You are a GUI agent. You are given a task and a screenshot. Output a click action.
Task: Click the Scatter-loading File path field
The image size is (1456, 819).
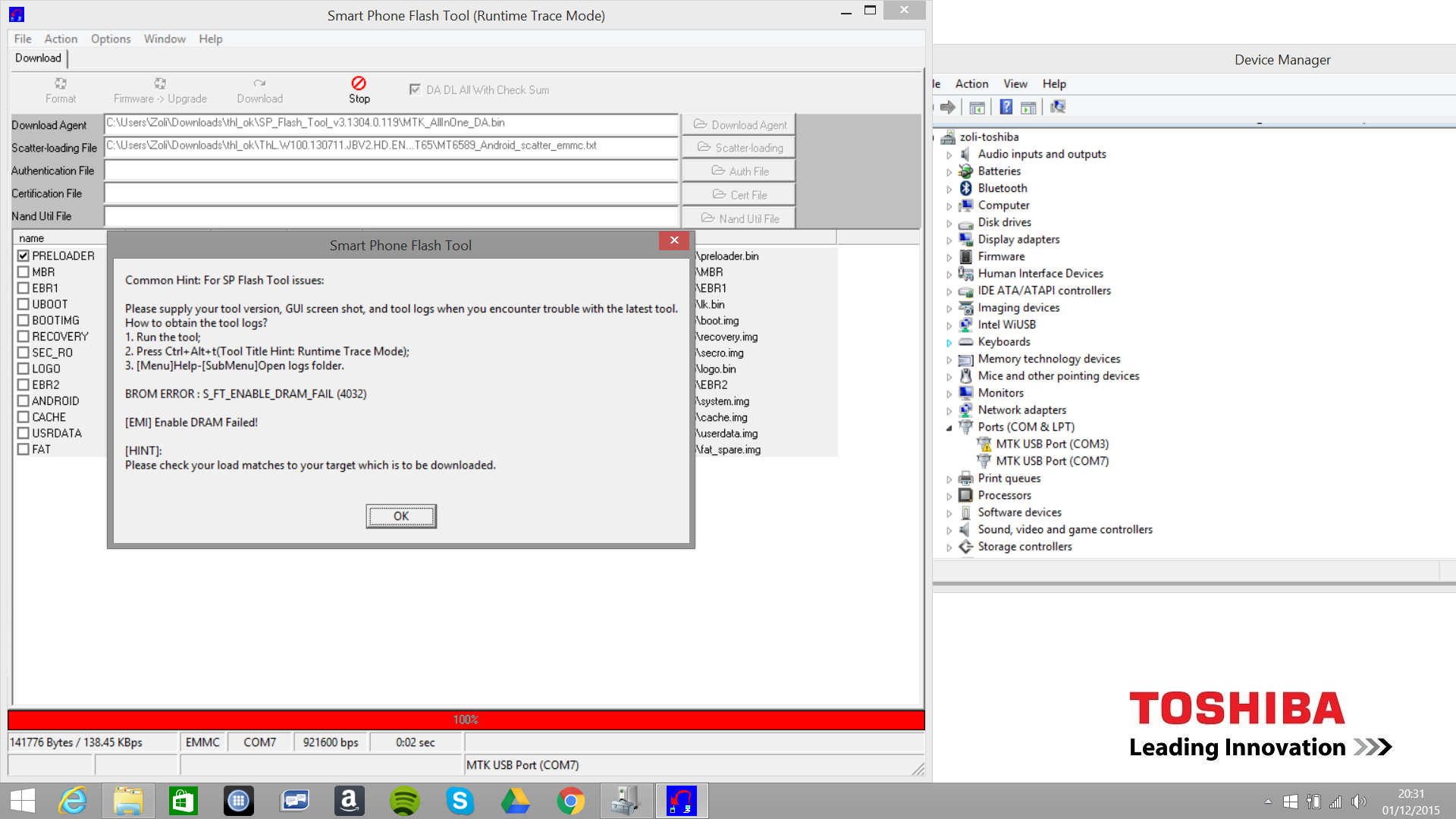click(391, 146)
